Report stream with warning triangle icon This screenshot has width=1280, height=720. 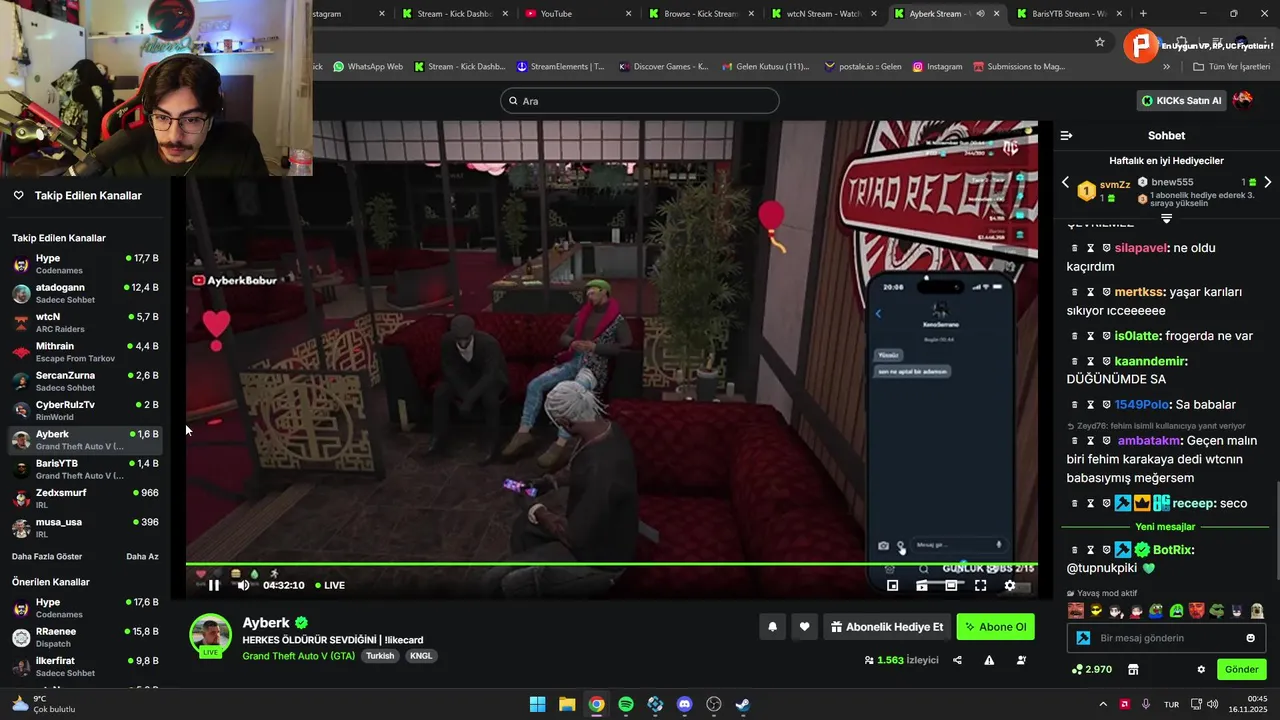[x=989, y=660]
